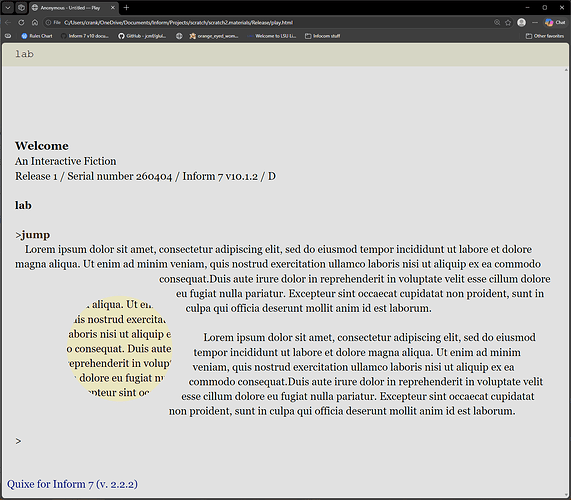Add page to favorites with the star icon
Image resolution: width=571 pixels, height=500 pixels.
(508, 23)
